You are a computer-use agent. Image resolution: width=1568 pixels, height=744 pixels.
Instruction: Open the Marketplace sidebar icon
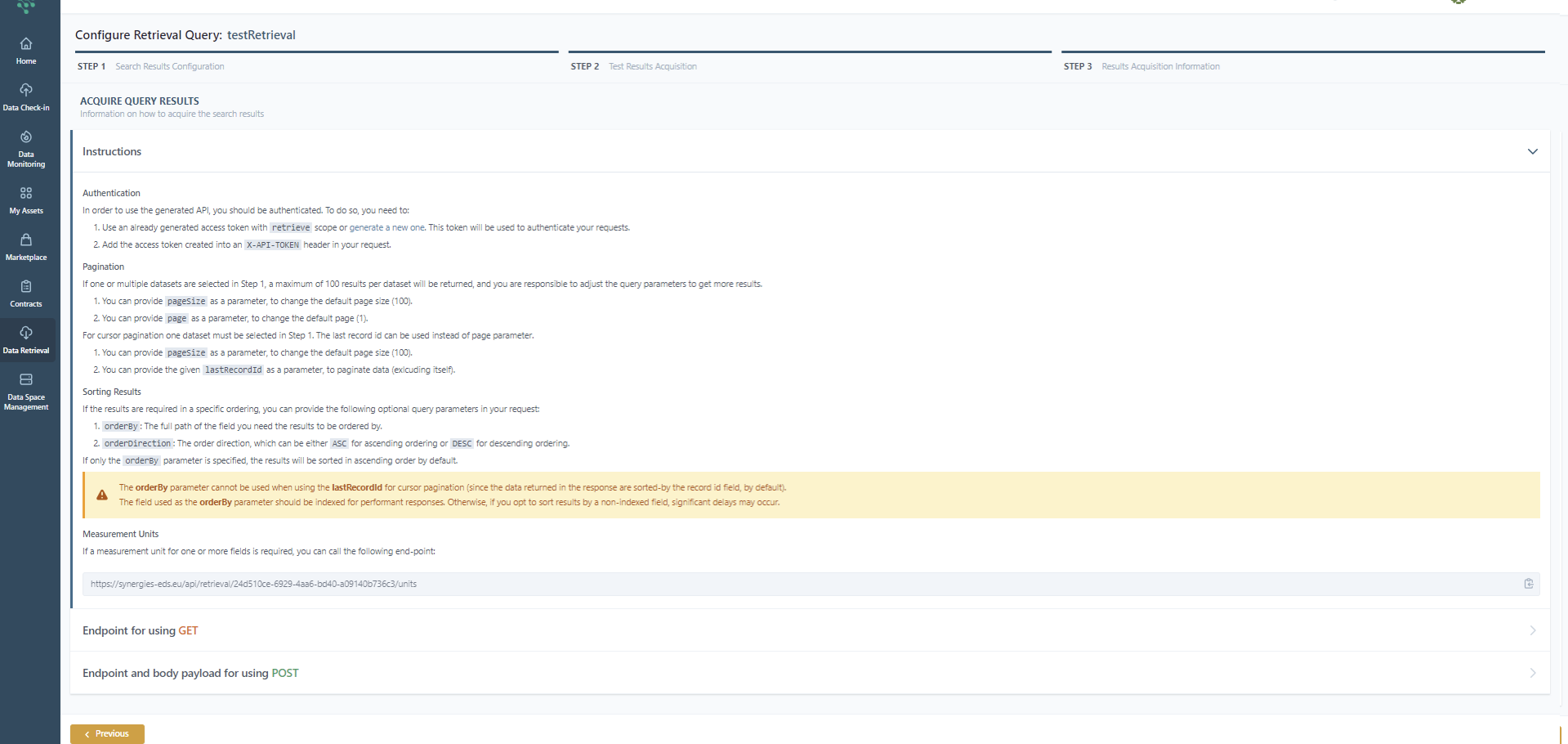[x=26, y=246]
